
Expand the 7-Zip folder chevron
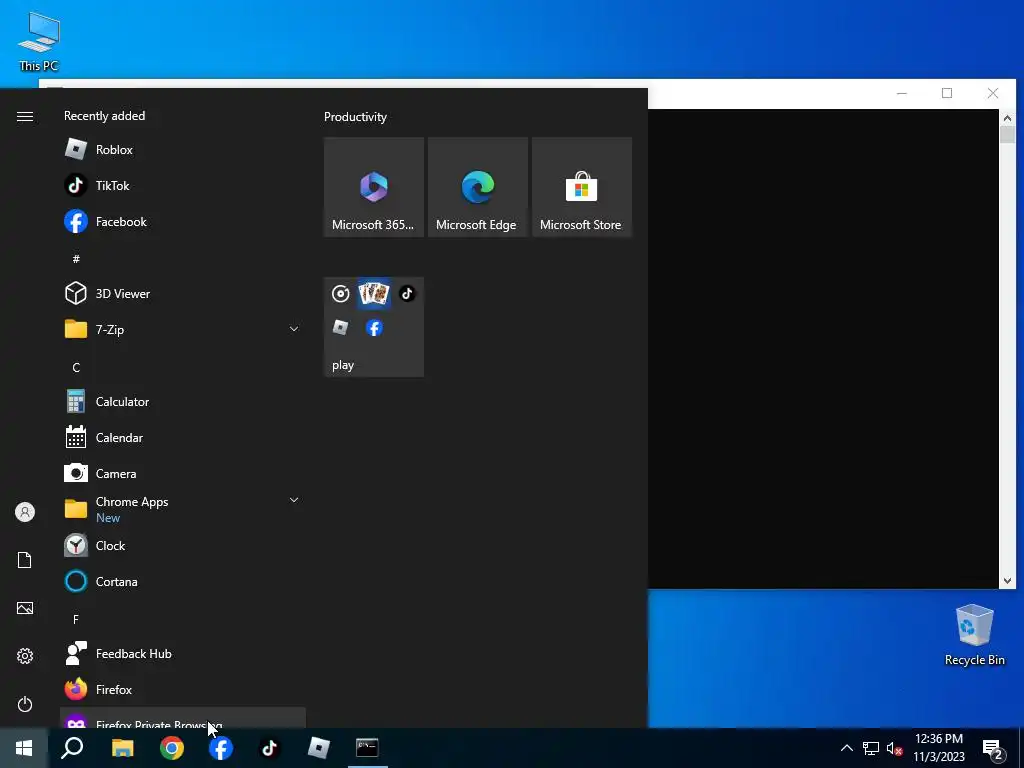(294, 328)
